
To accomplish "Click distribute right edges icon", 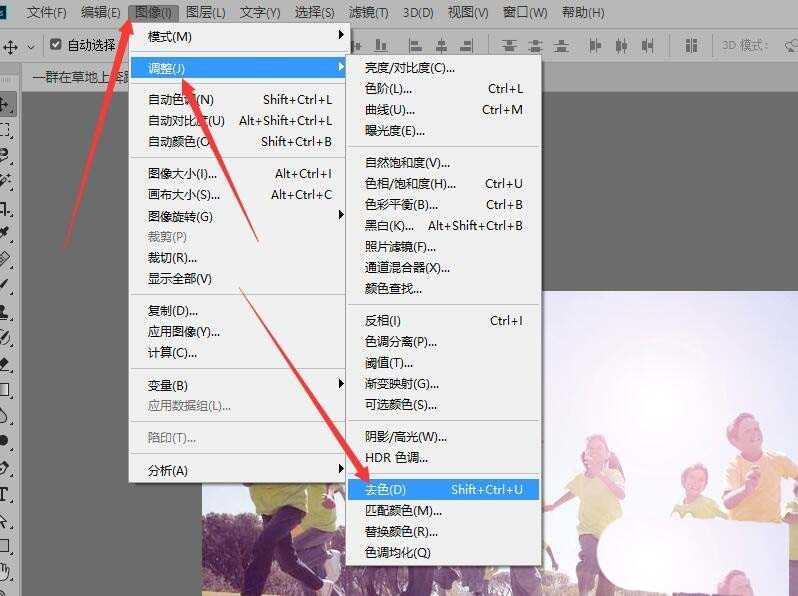I will pos(647,46).
